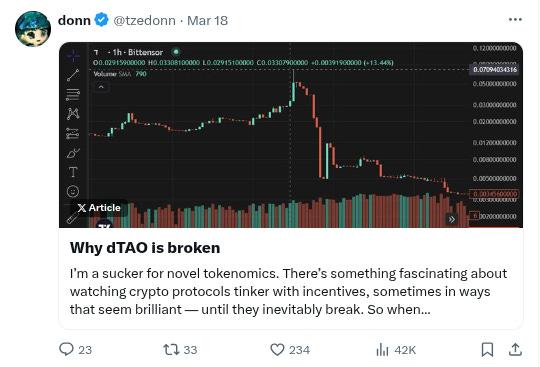Collapse the chart indicator legend chevron

click(x=101, y=87)
